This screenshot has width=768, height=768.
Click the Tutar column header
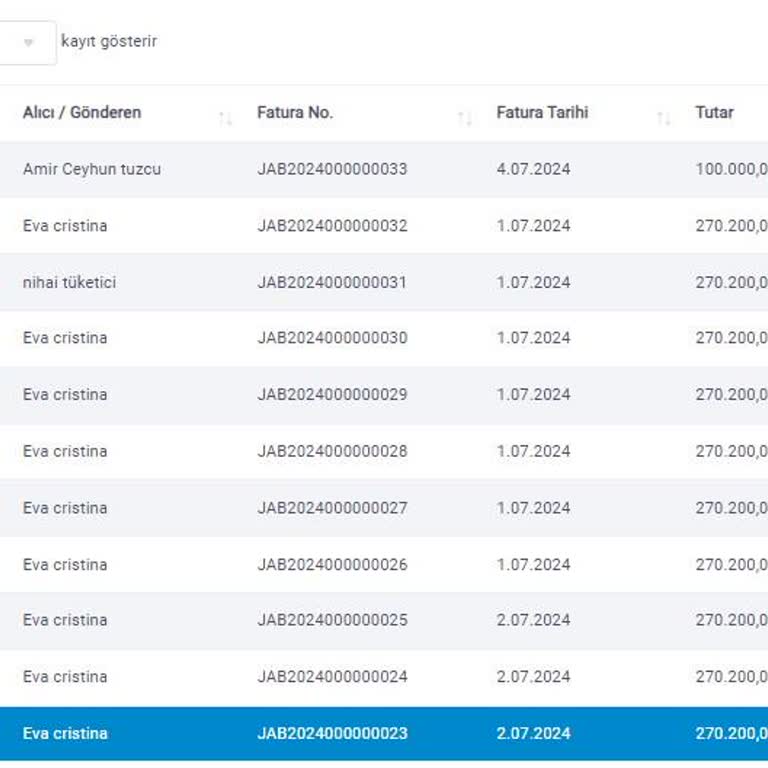714,113
